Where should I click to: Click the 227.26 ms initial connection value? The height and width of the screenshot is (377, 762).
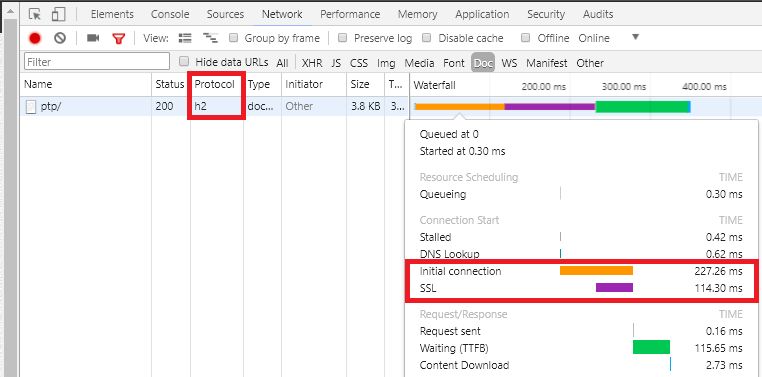[x=718, y=271]
